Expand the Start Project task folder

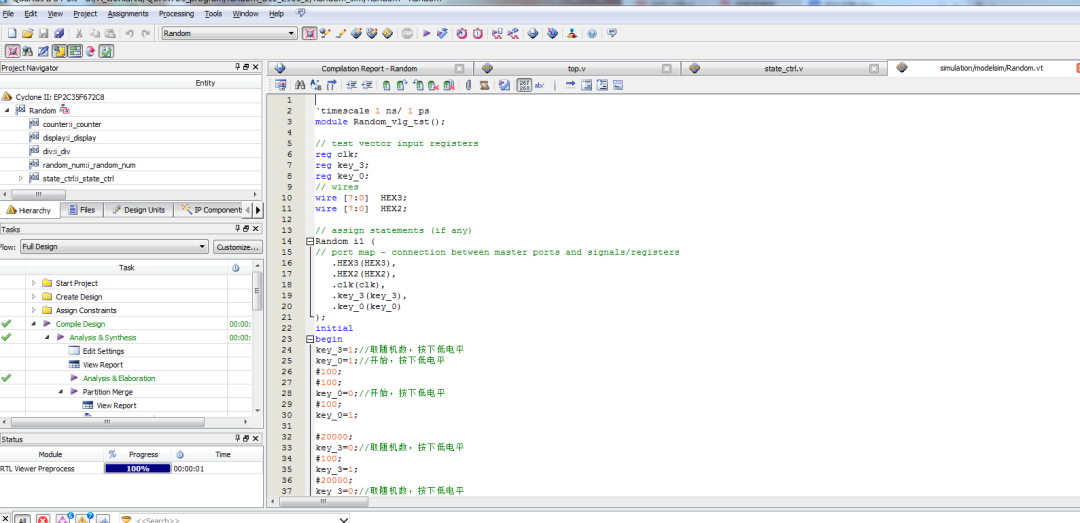point(33,283)
